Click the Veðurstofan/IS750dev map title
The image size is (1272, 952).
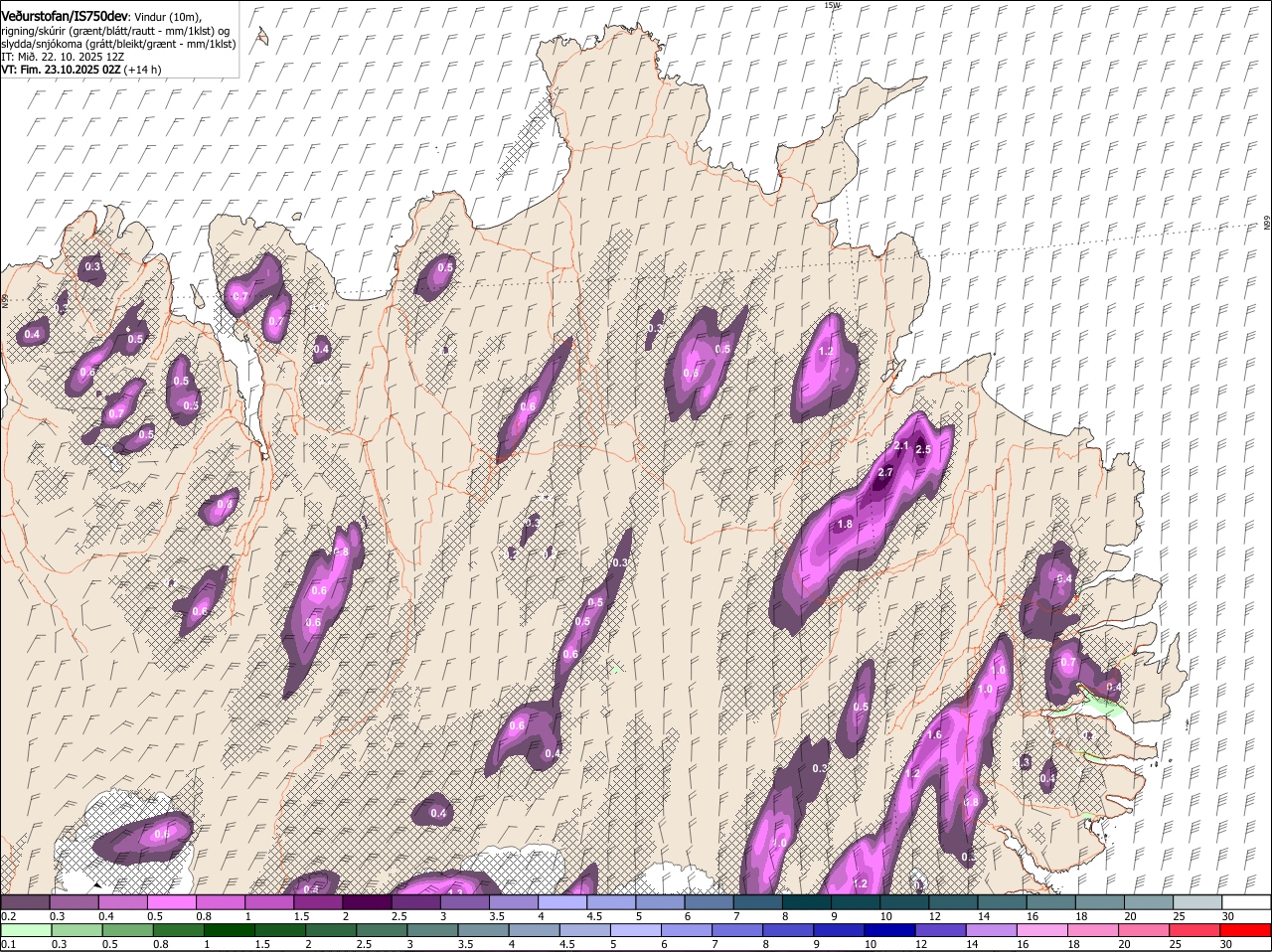click(65, 16)
